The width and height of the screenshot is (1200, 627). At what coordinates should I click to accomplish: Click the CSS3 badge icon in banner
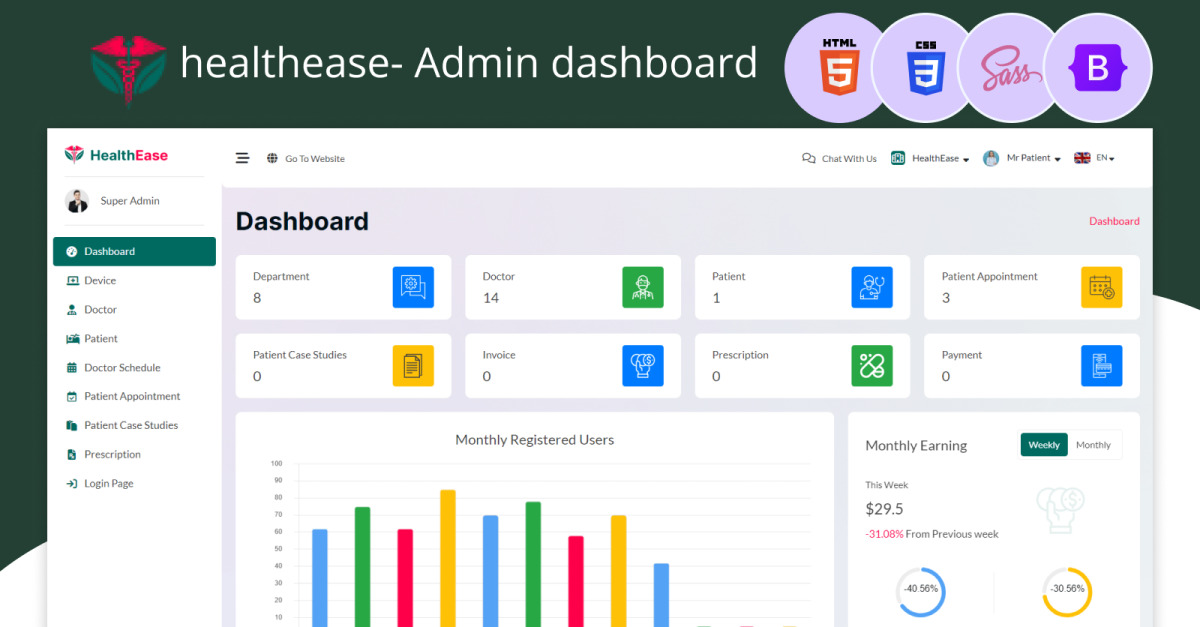coord(925,68)
